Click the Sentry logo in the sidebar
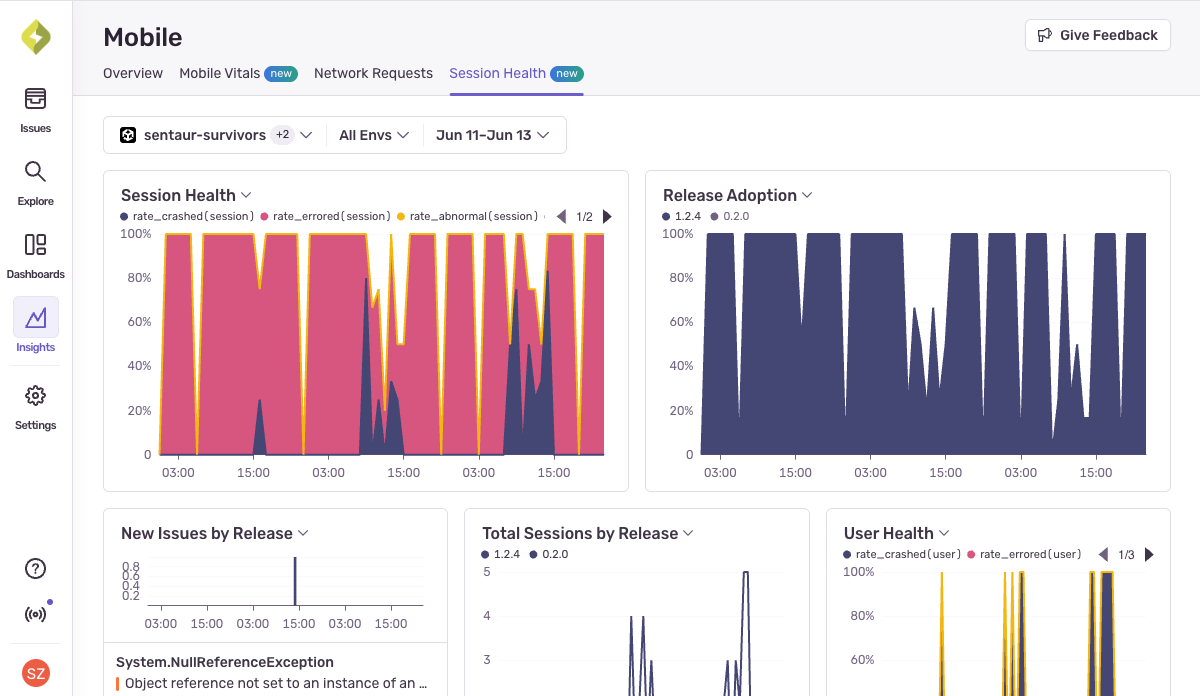This screenshot has height=696, width=1200. (x=35, y=36)
